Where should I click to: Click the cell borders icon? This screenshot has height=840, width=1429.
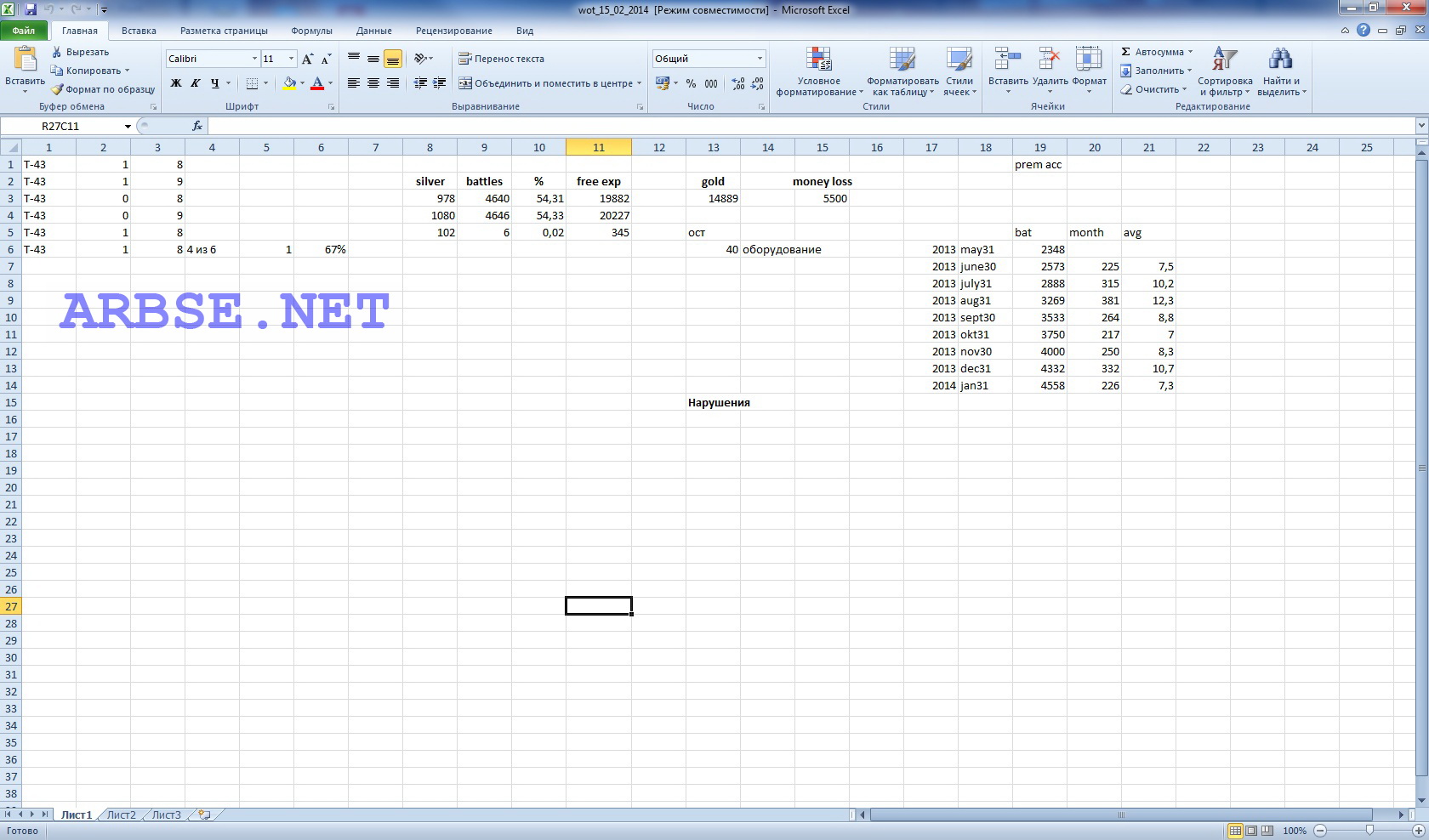252,83
